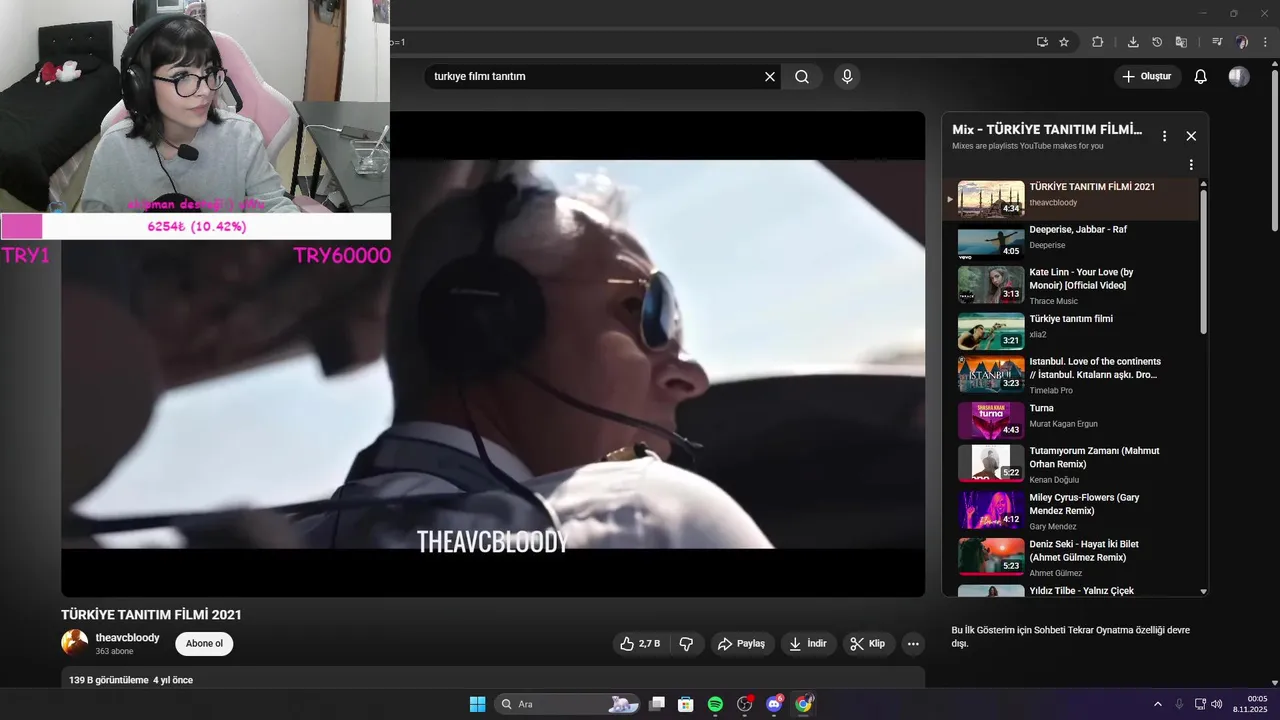Click the taskbar Ara search box

coord(568,704)
